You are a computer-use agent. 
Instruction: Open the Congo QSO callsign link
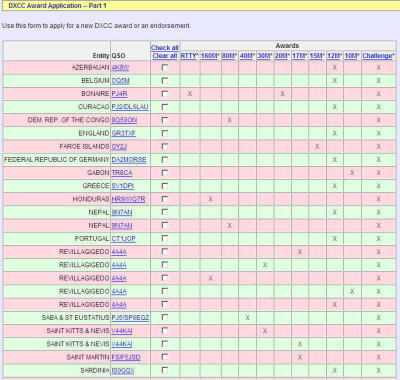coord(124,120)
